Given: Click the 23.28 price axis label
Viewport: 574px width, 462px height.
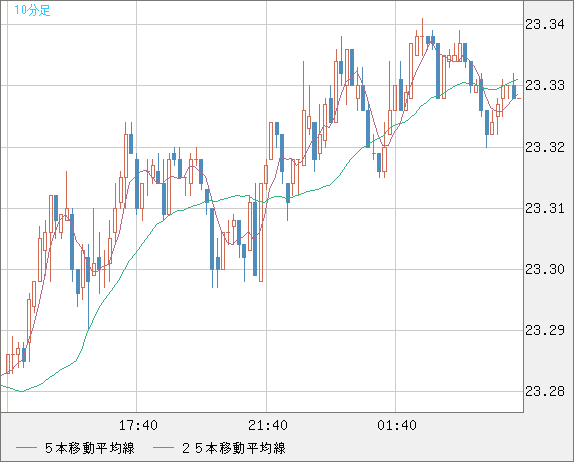Looking at the screenshot, I should pyautogui.click(x=545, y=392).
